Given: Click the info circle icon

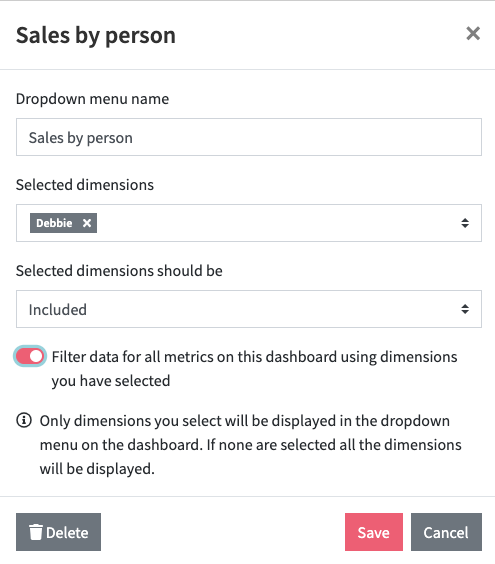Looking at the screenshot, I should pyautogui.click(x=24, y=420).
